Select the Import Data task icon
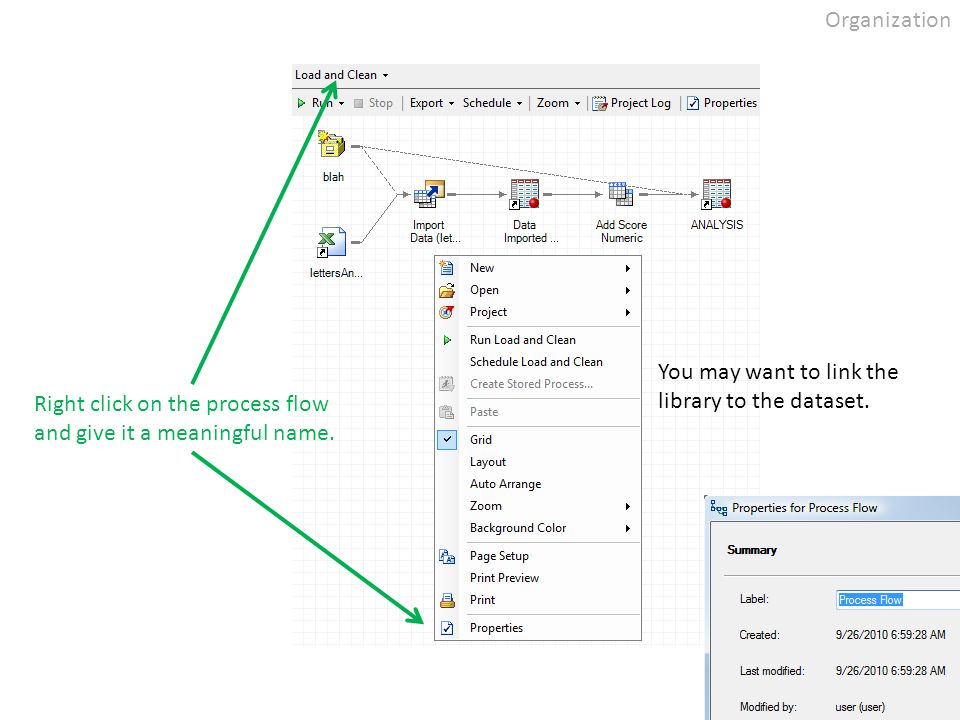960x720 pixels. pyautogui.click(x=429, y=194)
